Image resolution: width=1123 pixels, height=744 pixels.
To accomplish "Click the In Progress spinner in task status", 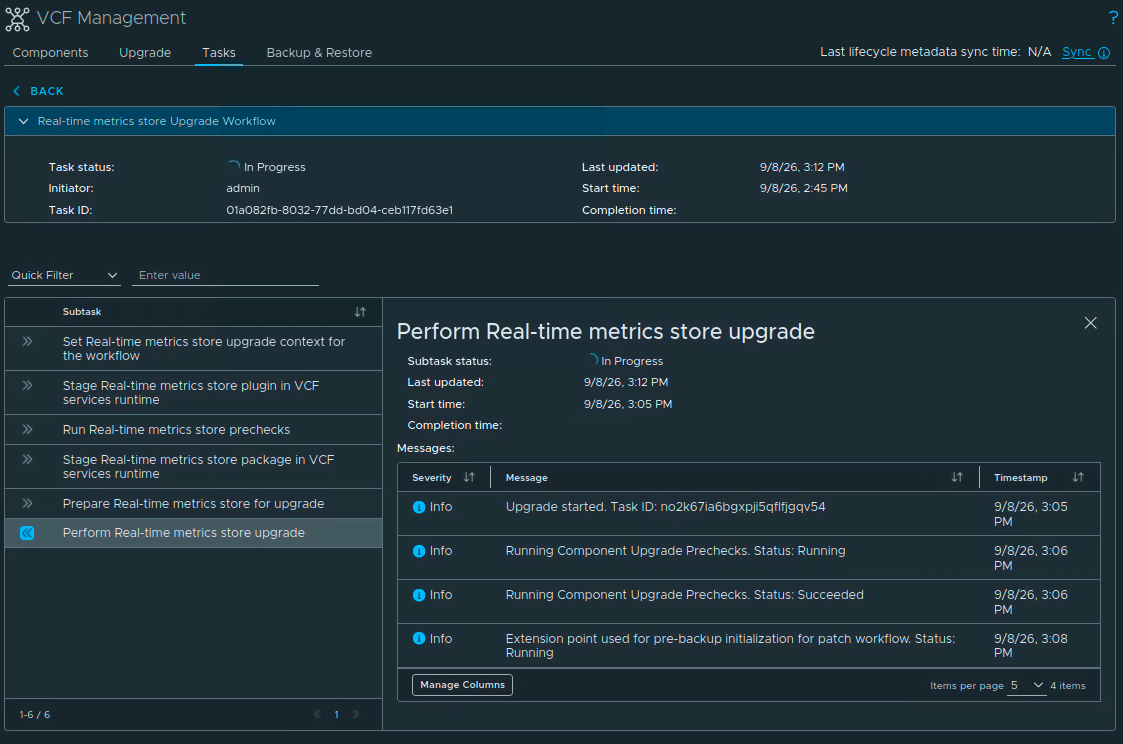I will [x=233, y=166].
